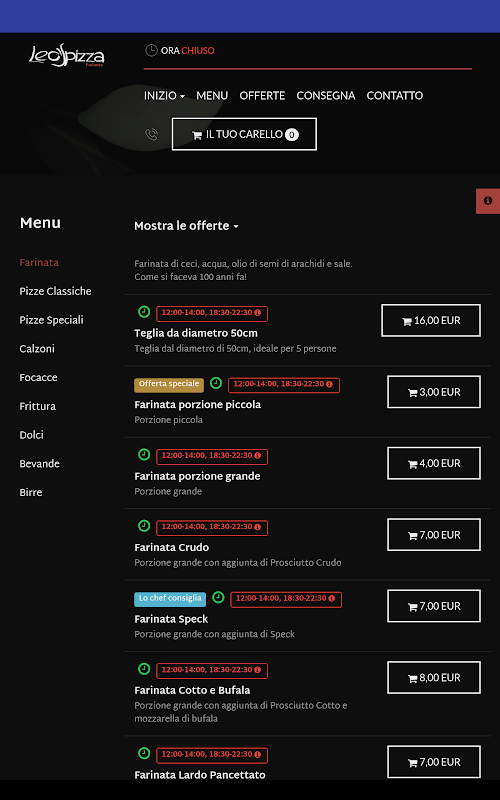Open the MENU navigation item

point(212,95)
